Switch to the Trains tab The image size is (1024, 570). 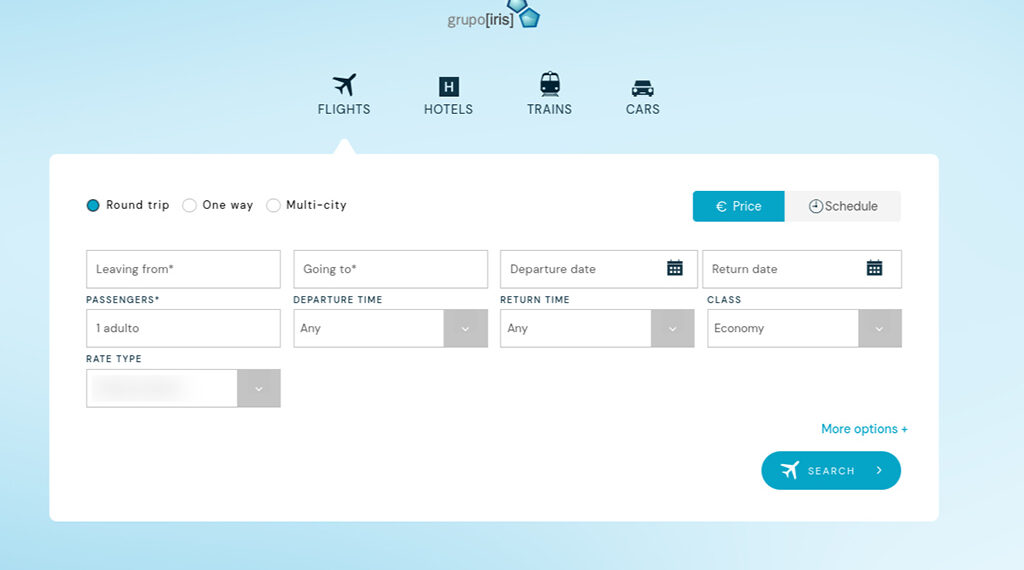click(549, 95)
